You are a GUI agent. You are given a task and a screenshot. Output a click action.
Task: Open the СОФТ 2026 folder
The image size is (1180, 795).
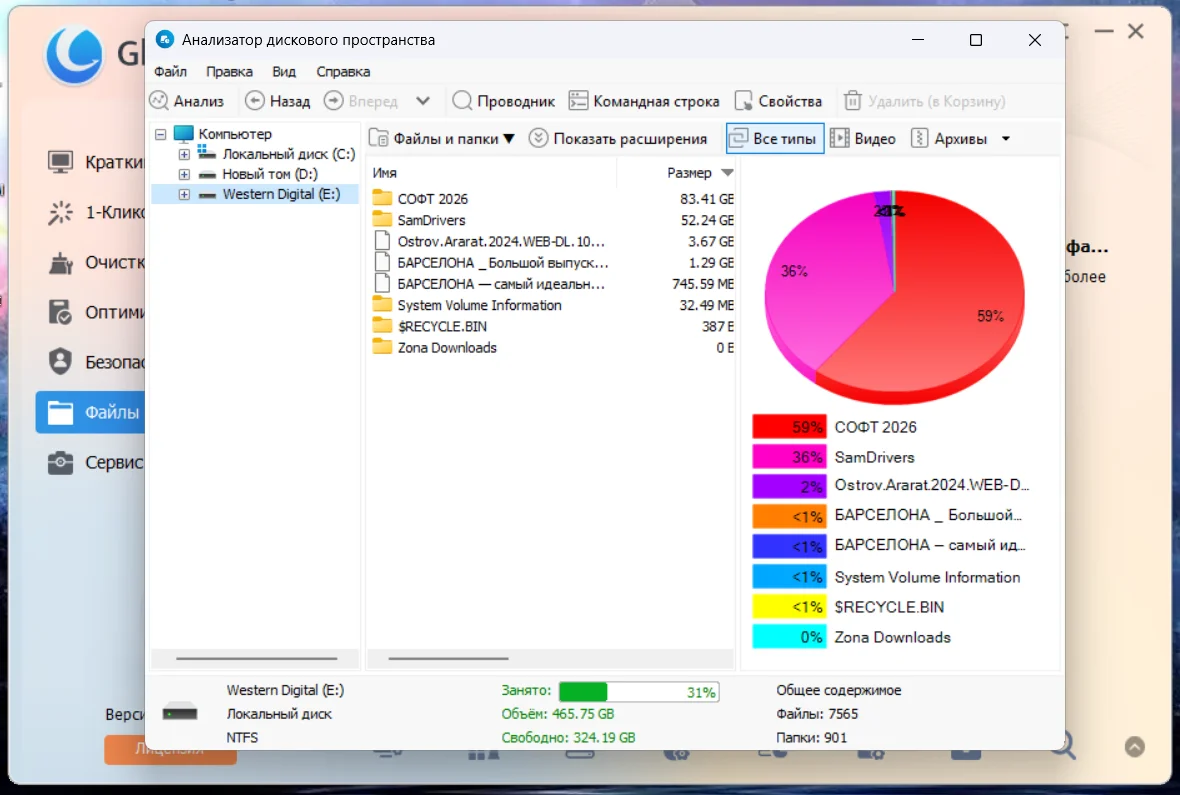pos(432,199)
